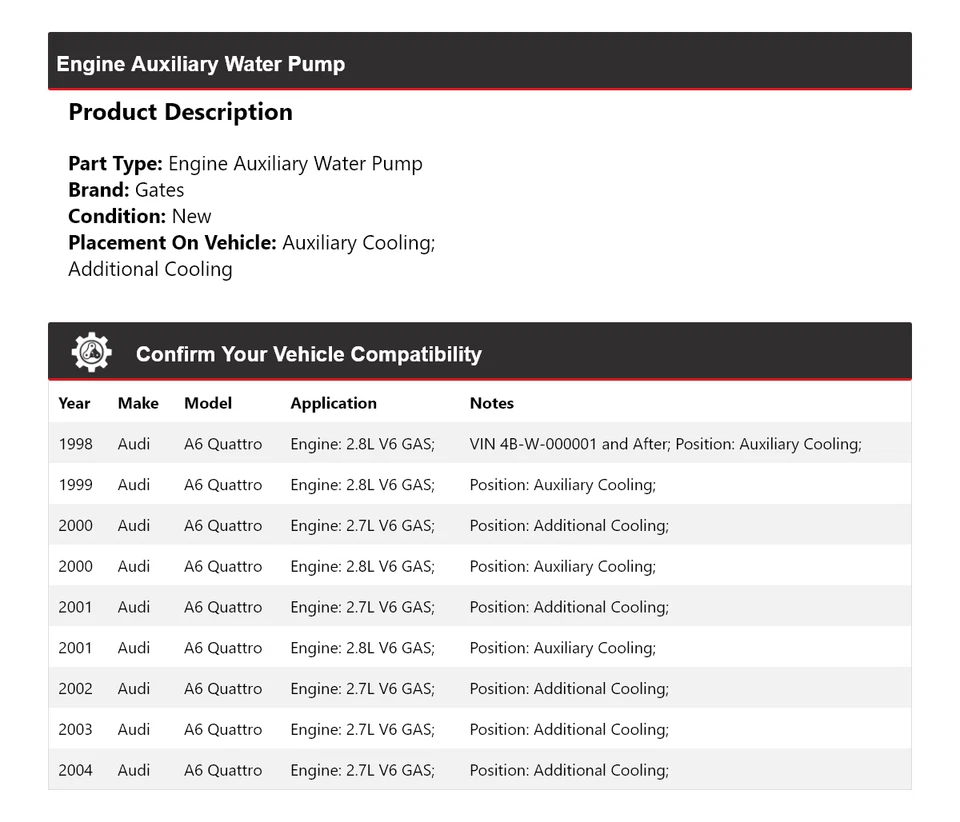
Task: Click the gear compatibility icon
Action: [91, 353]
